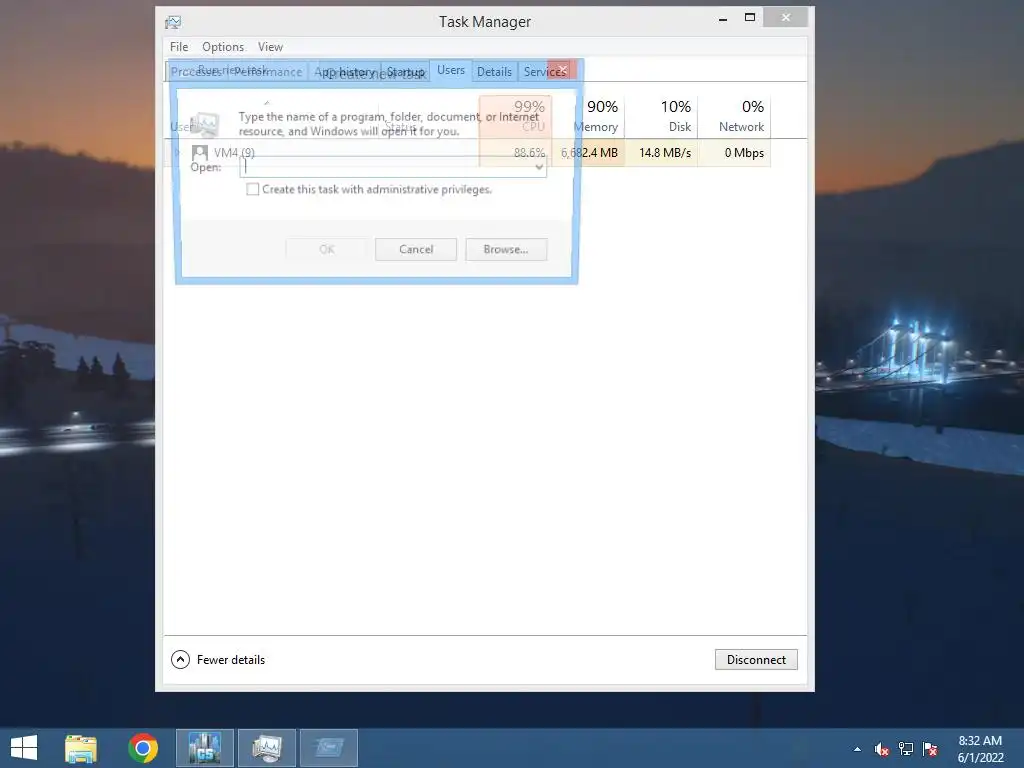Screen dimensions: 1024x768
Task: Open the taskbar clock showing 8:32 AM
Action: tap(980, 749)
